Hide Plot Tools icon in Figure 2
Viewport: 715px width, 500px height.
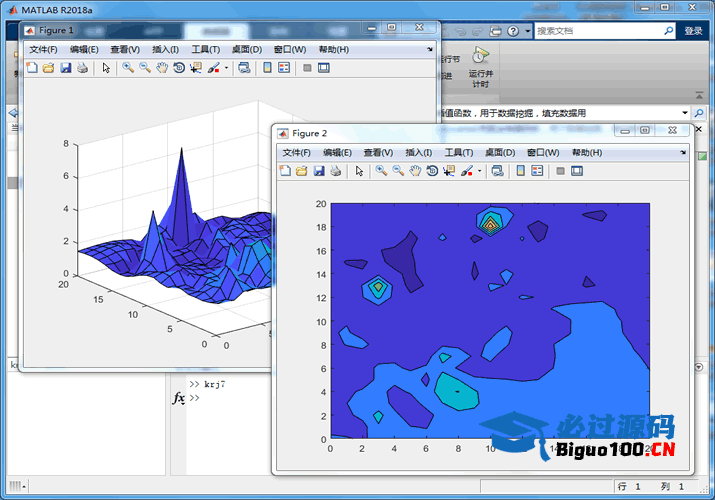click(560, 171)
